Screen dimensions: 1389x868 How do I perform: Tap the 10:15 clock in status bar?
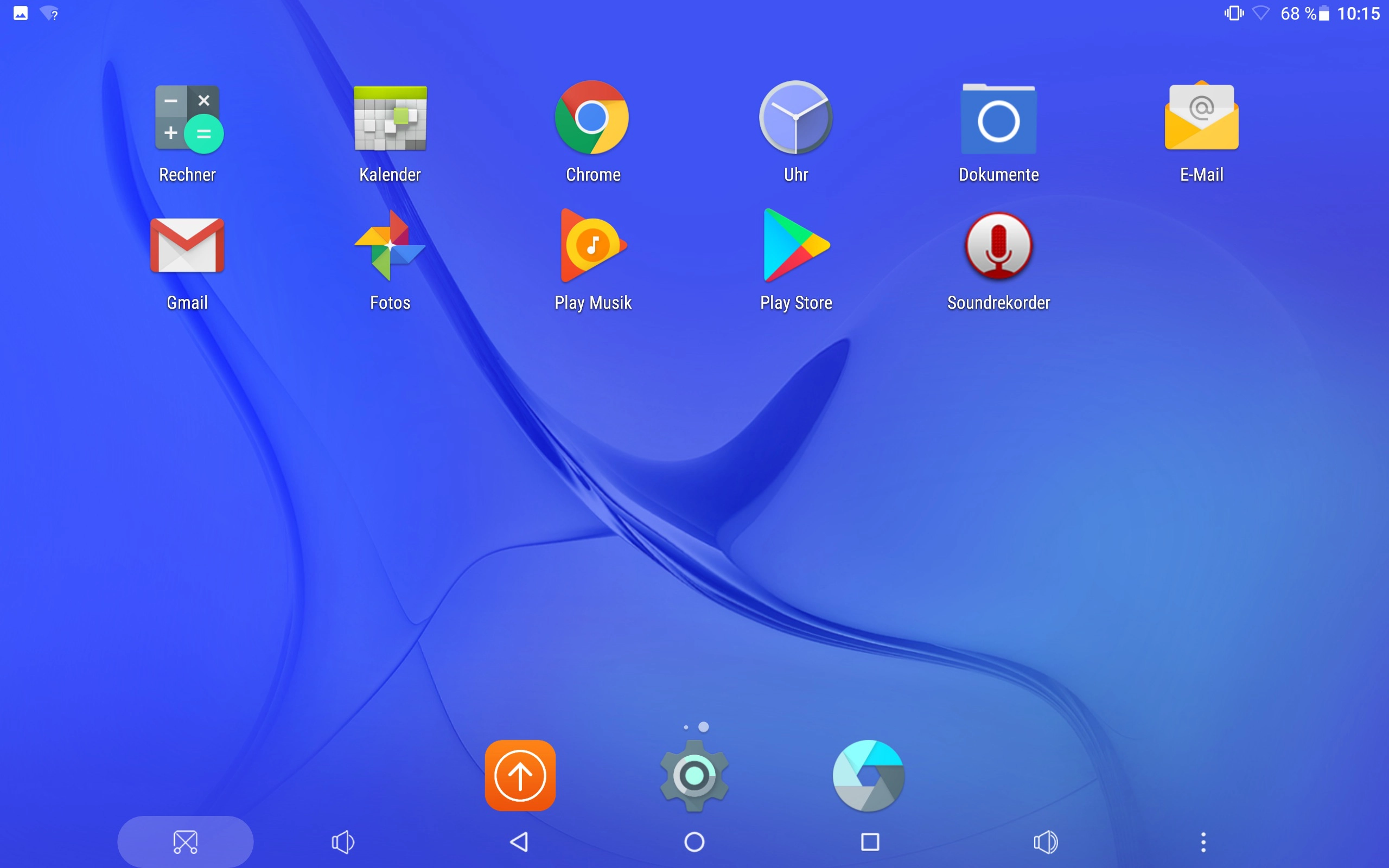(x=1359, y=13)
